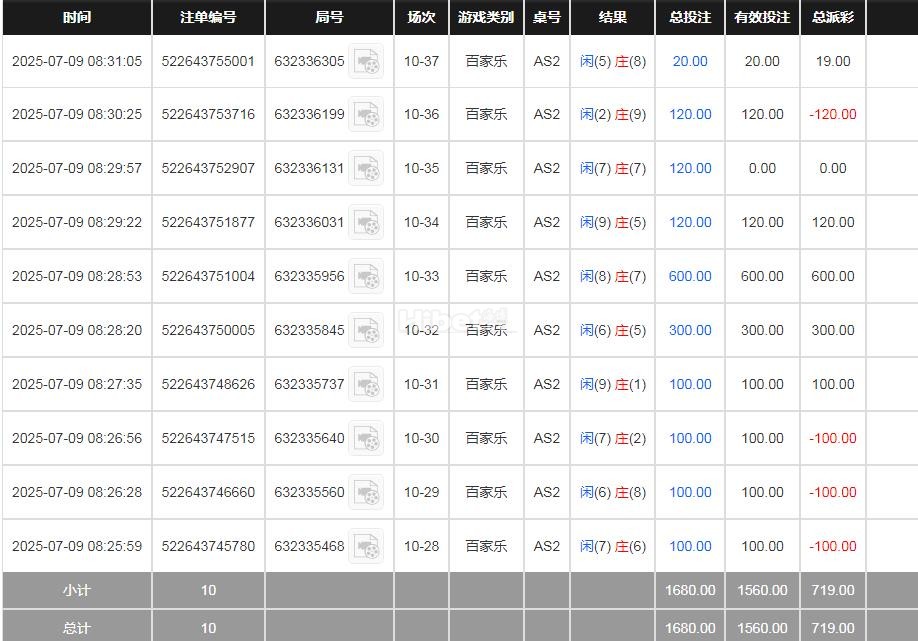The width and height of the screenshot is (918, 641).
Task: View video replay of round 632335956
Action: point(366,277)
